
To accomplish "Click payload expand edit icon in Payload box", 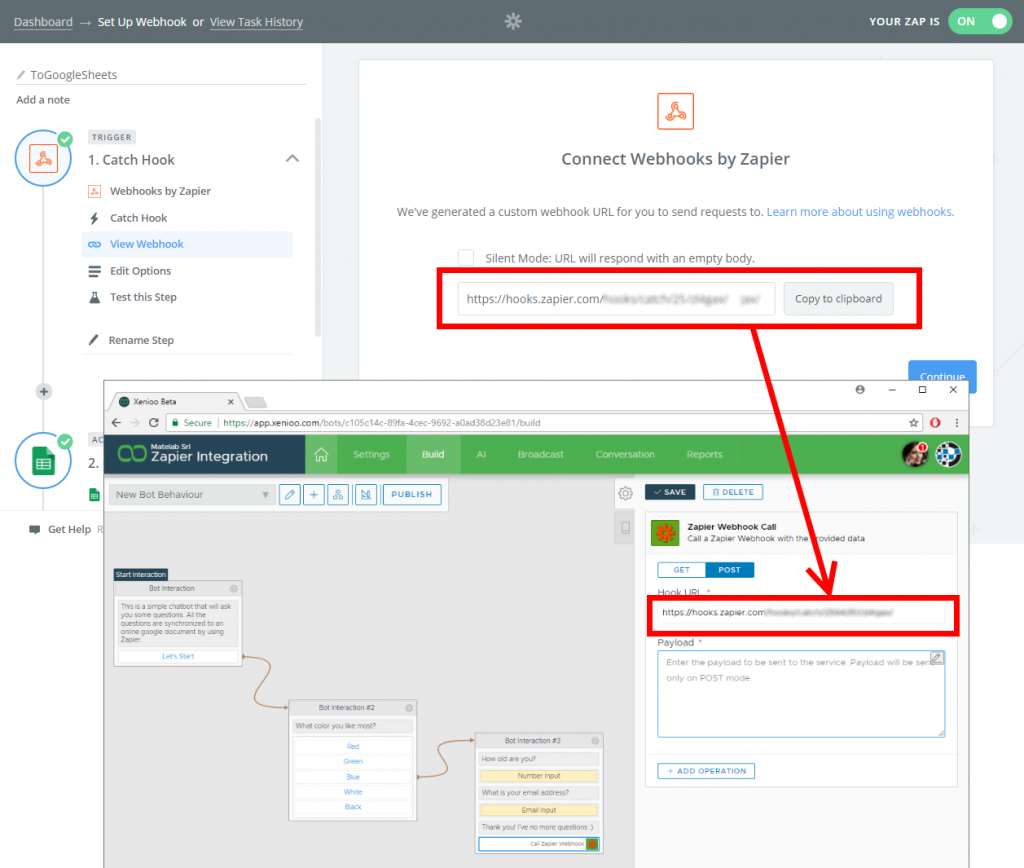I will (x=936, y=658).
